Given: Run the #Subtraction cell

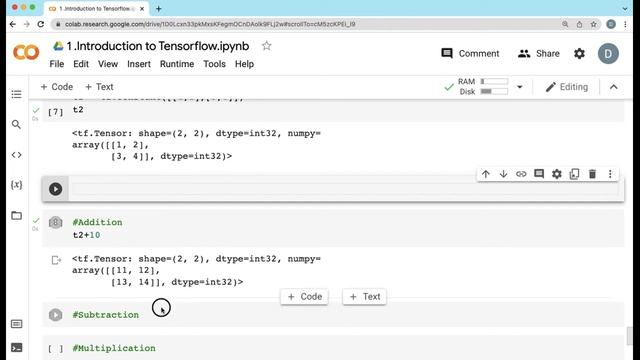Looking at the screenshot, I should click(56, 315).
